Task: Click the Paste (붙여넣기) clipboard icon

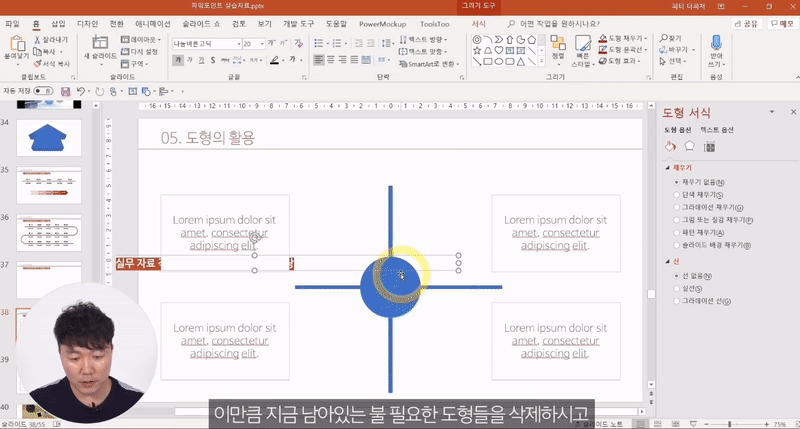Action: [16, 45]
